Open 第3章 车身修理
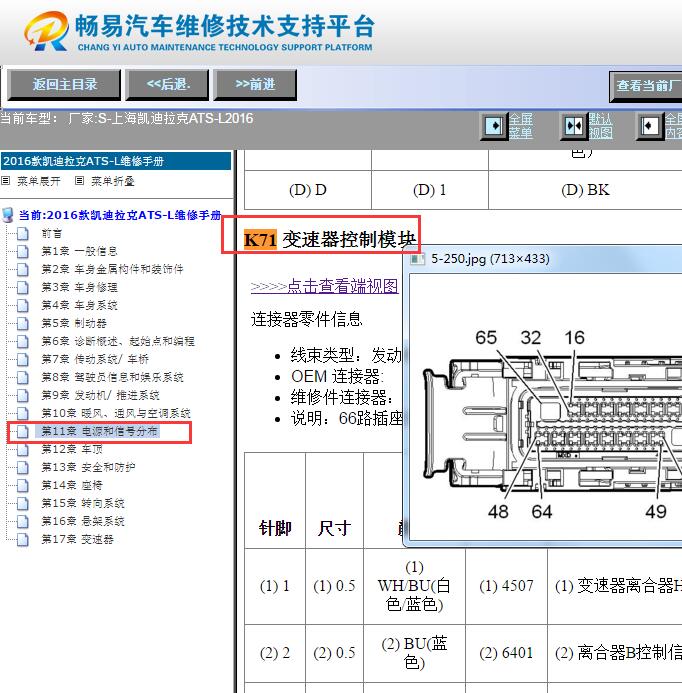Image resolution: width=682 pixels, height=693 pixels. pyautogui.click(x=79, y=287)
